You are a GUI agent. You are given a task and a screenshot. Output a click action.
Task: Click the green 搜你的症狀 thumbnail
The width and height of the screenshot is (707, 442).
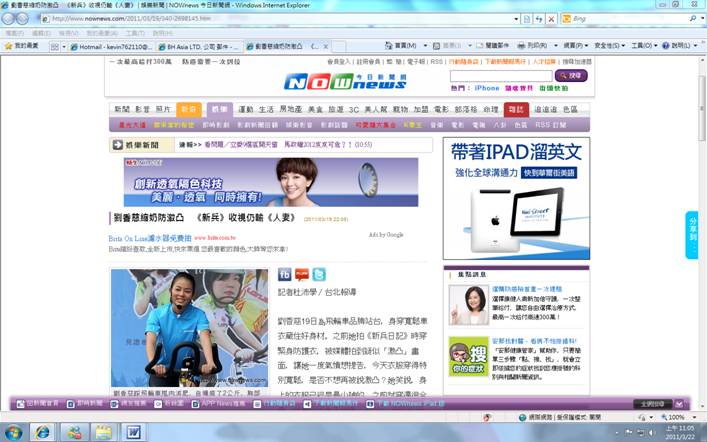click(468, 356)
